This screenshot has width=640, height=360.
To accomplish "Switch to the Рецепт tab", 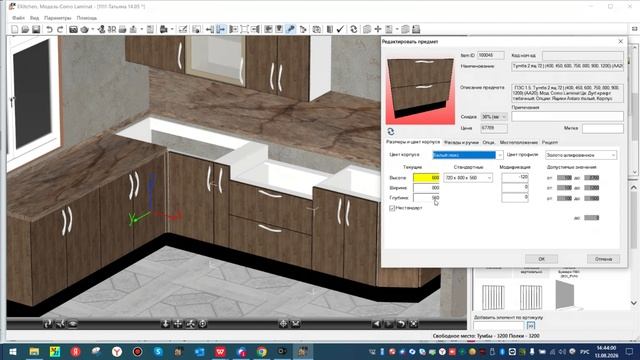I will [550, 142].
